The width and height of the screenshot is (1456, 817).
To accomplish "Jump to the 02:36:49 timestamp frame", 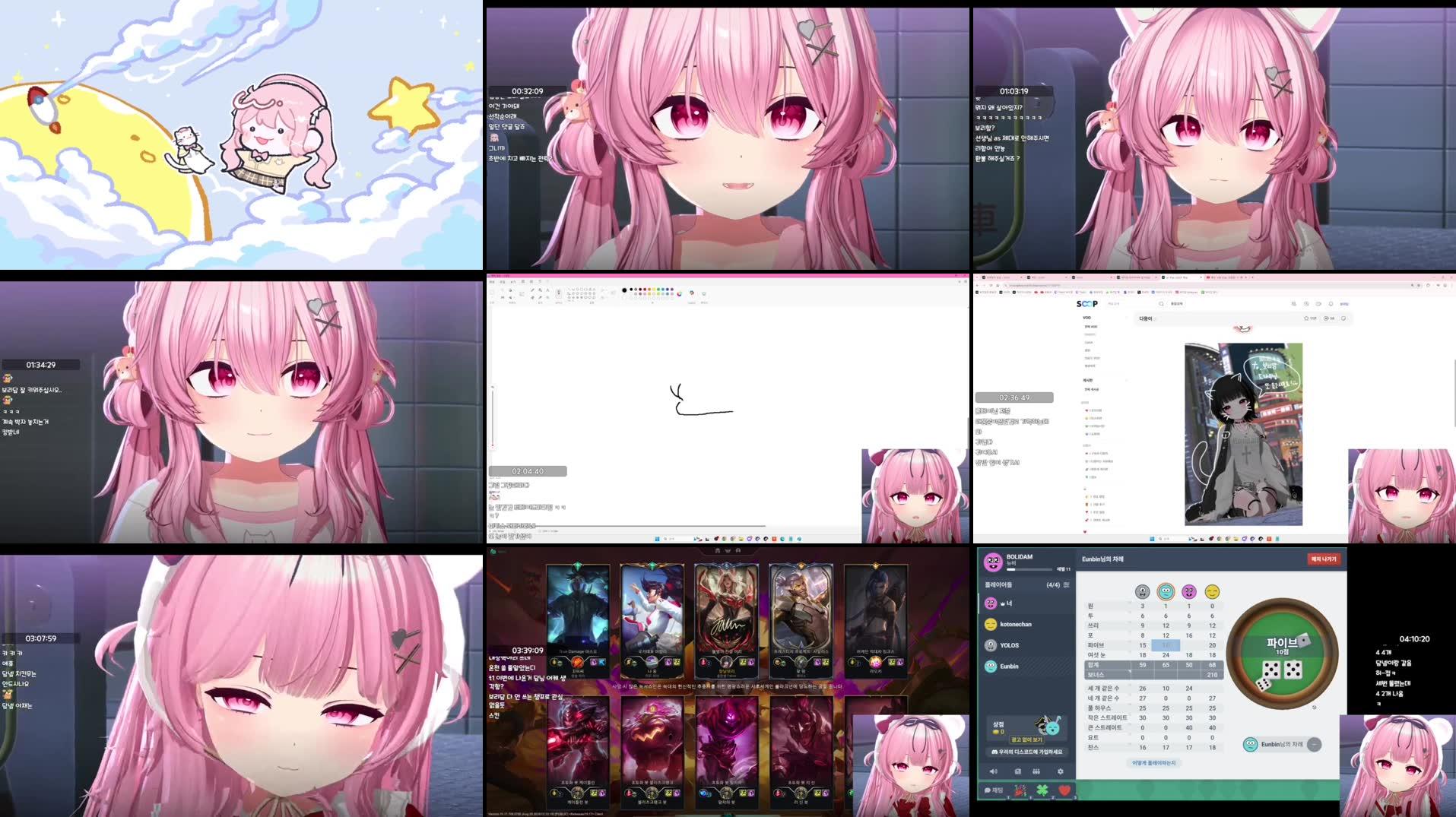I will (1214, 408).
